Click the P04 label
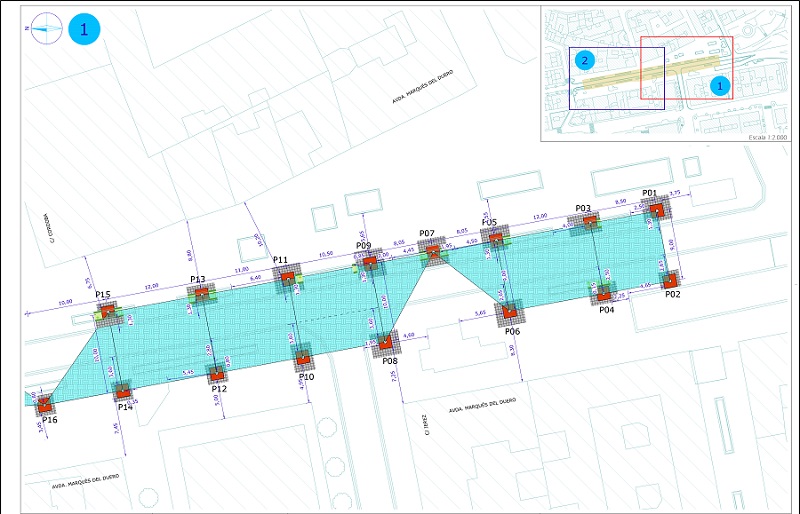This screenshot has width=800, height=514. tap(607, 309)
